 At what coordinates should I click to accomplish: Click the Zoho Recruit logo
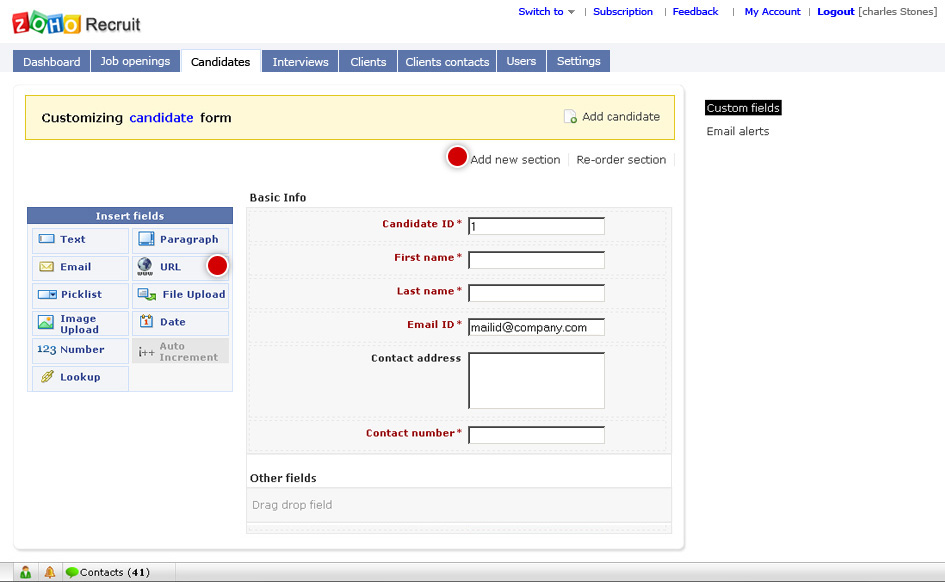point(76,23)
